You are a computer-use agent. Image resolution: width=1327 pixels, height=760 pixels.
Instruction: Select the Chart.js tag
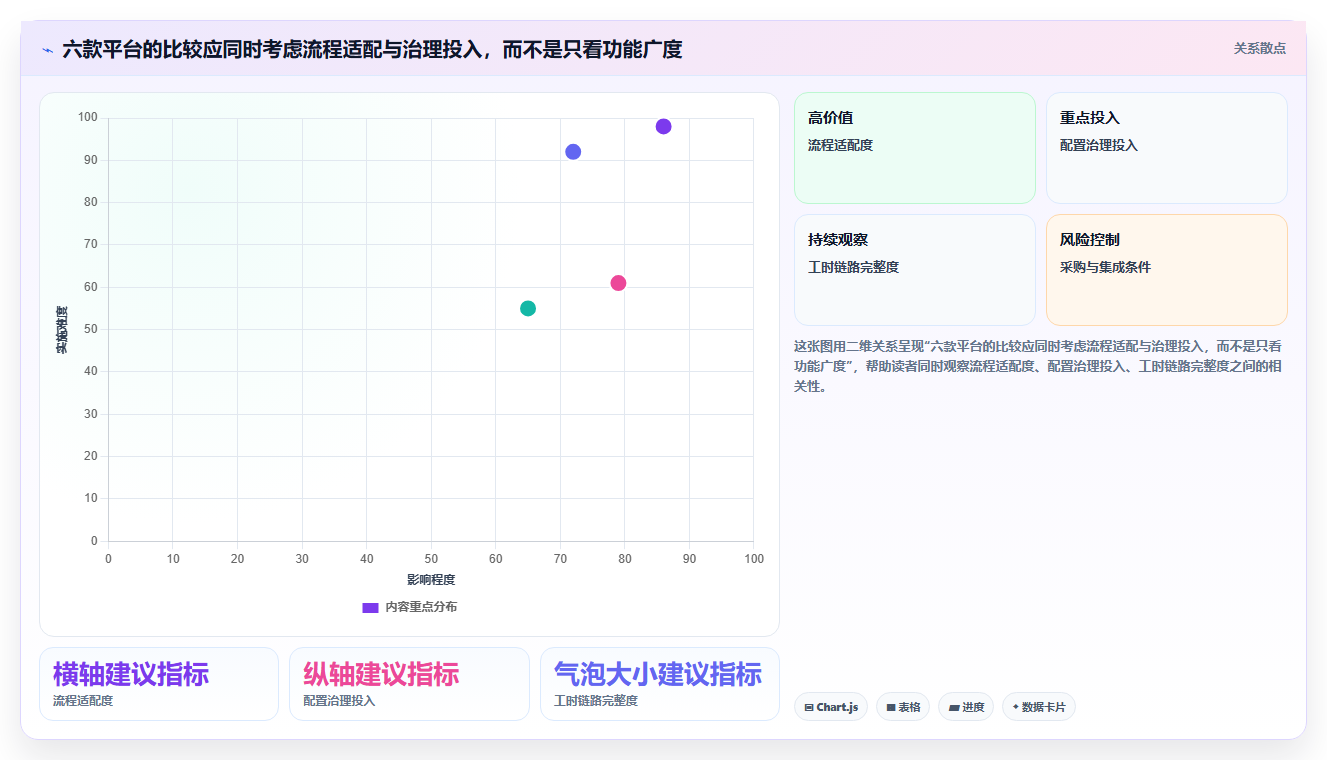click(x=831, y=707)
